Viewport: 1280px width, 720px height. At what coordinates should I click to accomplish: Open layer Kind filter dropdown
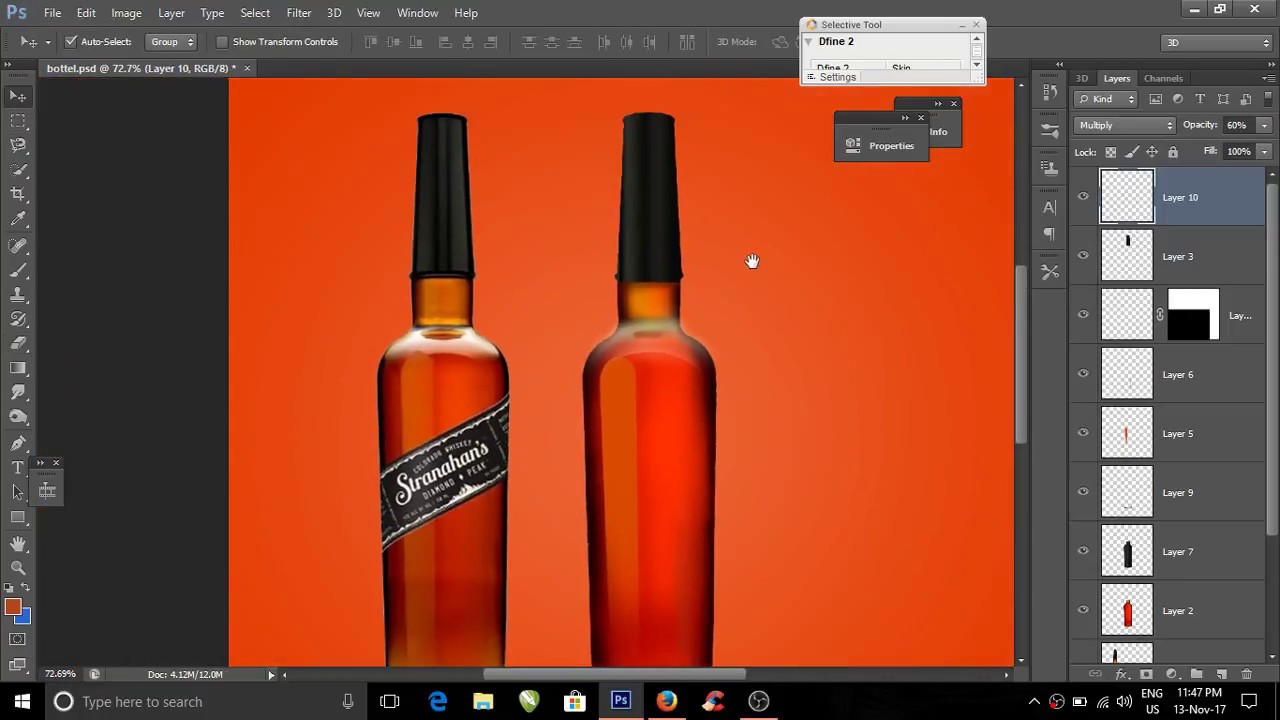click(x=1106, y=99)
